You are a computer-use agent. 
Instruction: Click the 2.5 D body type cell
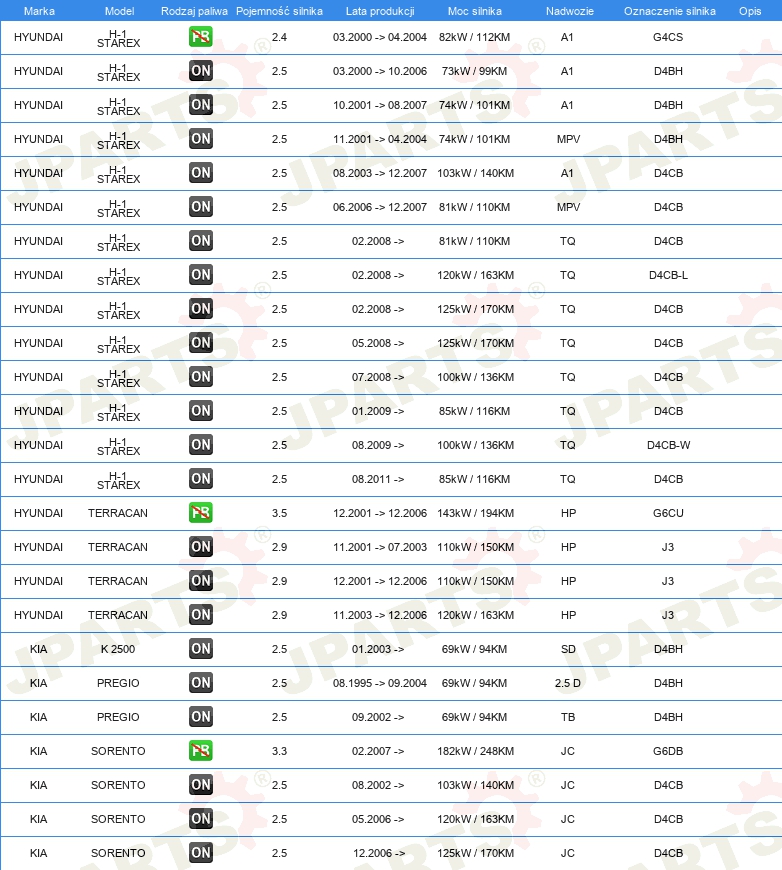(567, 683)
